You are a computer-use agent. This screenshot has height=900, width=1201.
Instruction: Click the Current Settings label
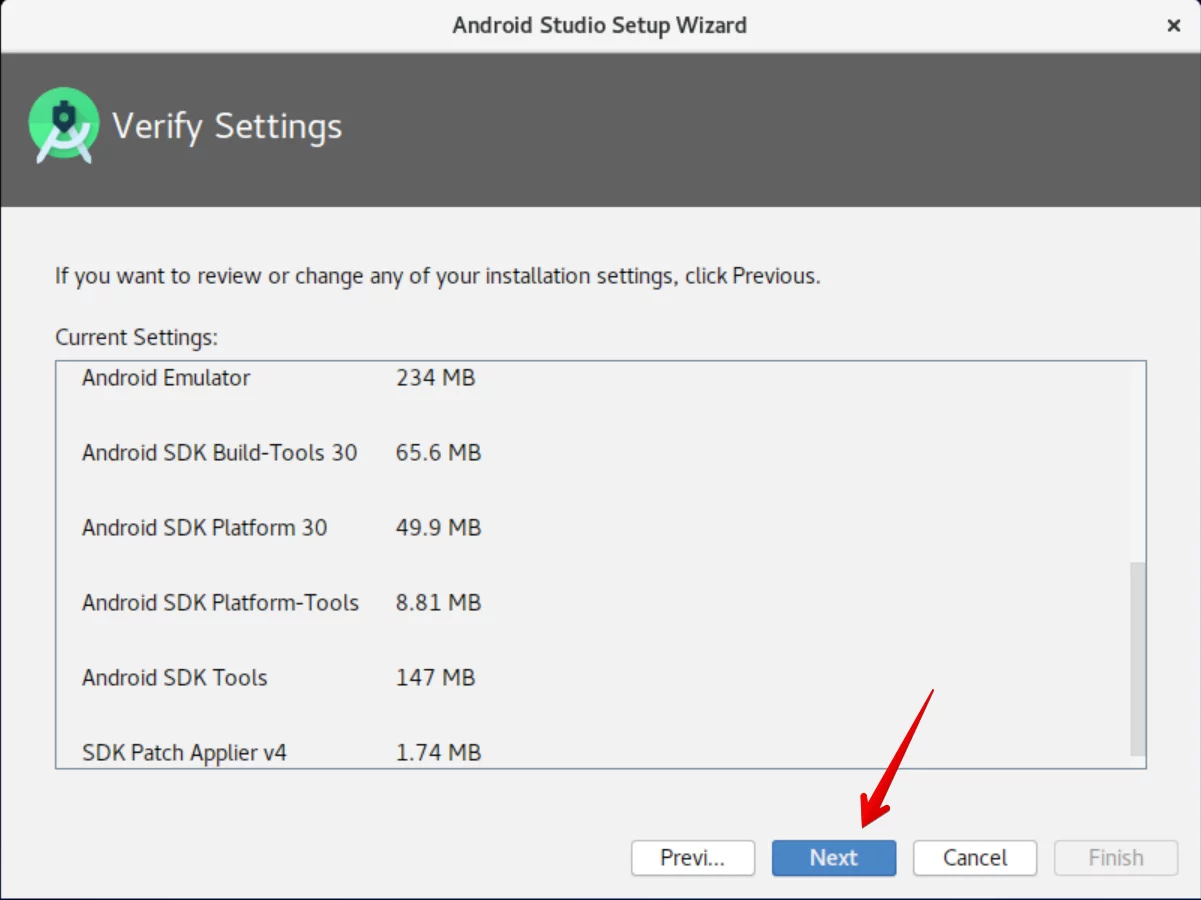(136, 338)
